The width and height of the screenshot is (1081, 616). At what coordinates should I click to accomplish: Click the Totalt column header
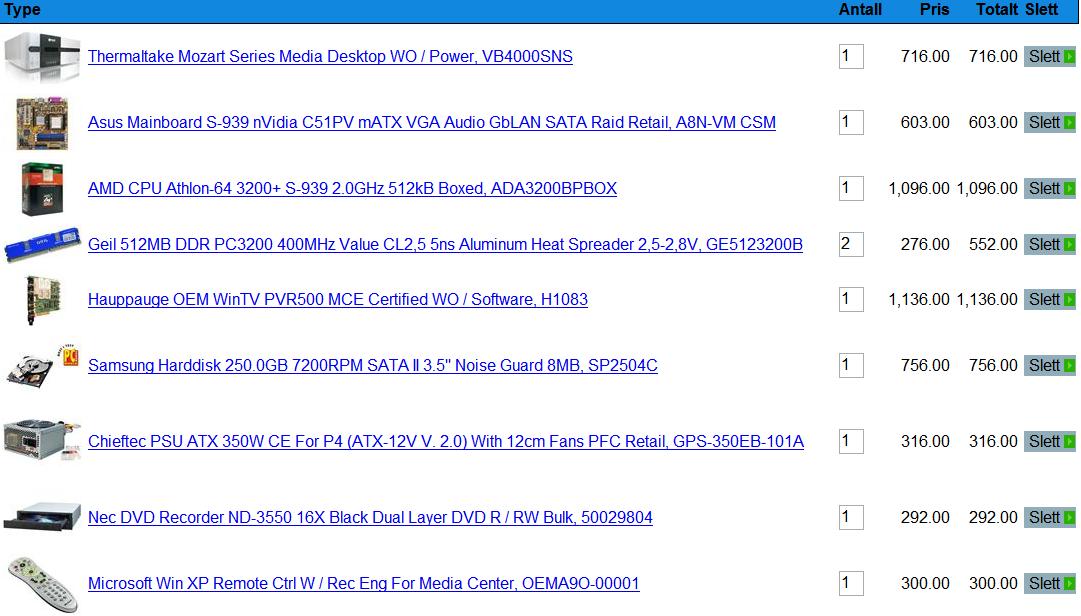coord(997,10)
